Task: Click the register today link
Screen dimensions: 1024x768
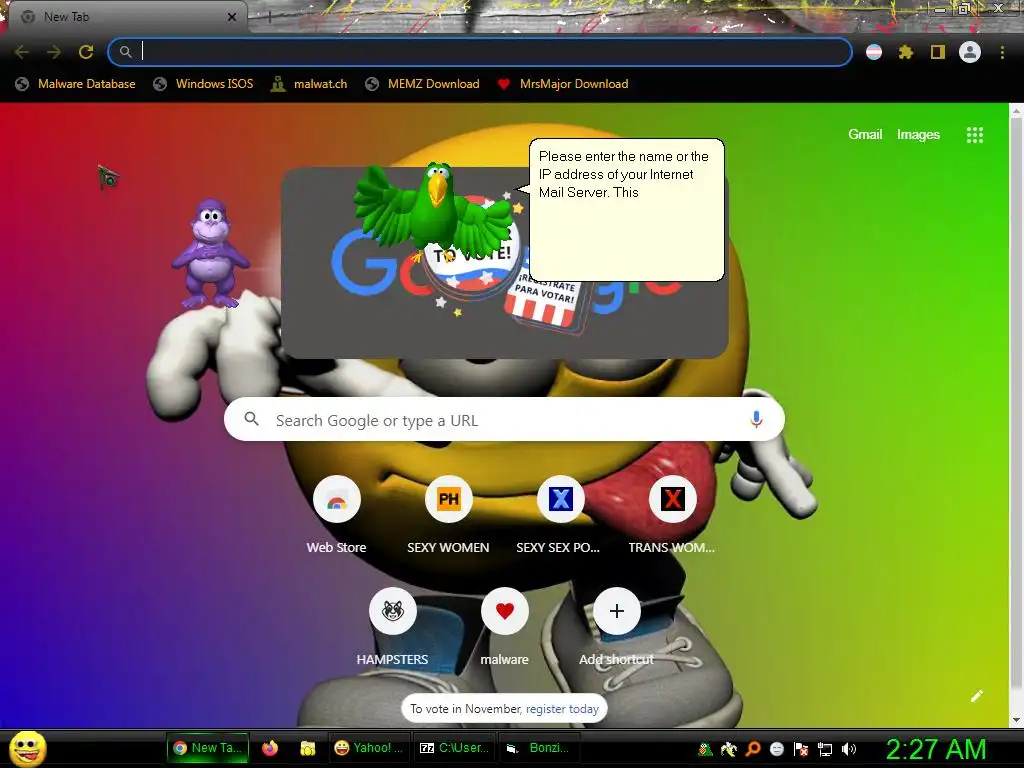Action: [562, 709]
